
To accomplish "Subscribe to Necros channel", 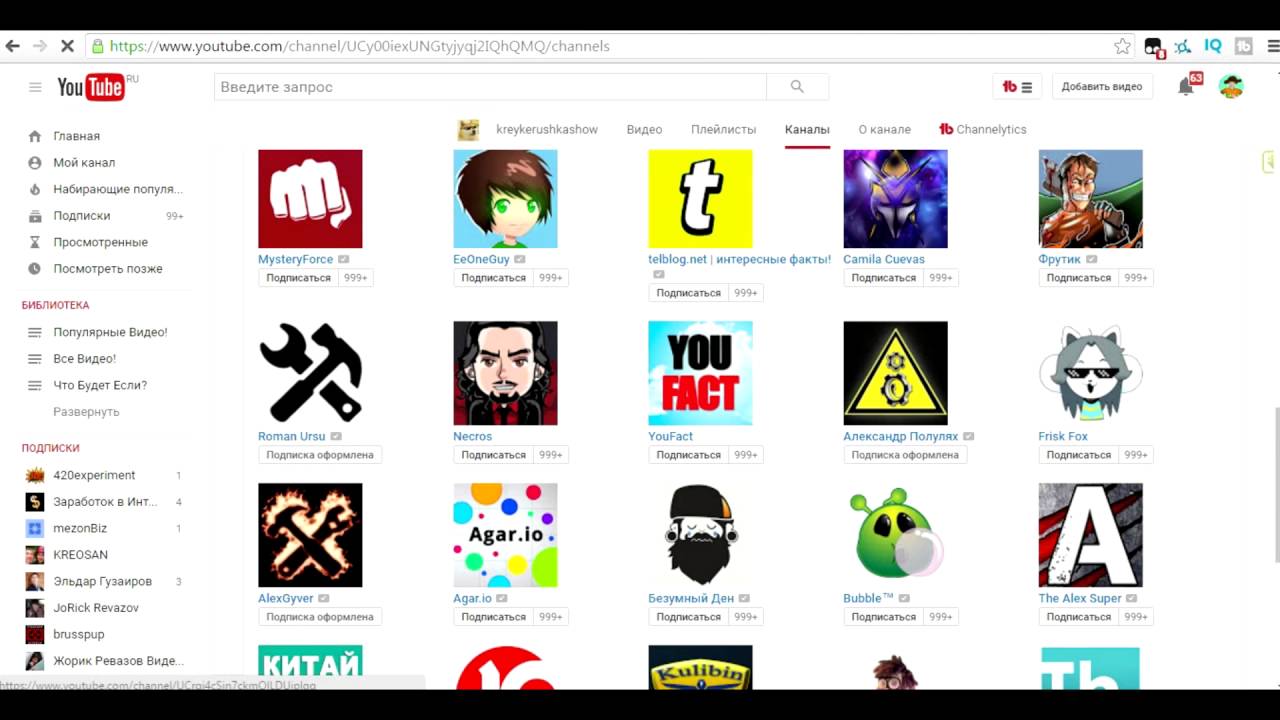I will click(x=493, y=455).
